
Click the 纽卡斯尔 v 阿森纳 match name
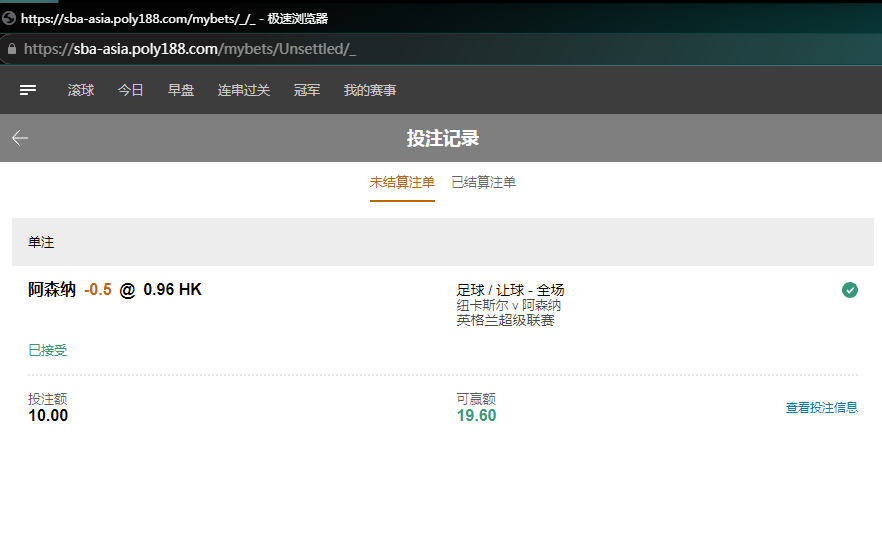point(509,305)
